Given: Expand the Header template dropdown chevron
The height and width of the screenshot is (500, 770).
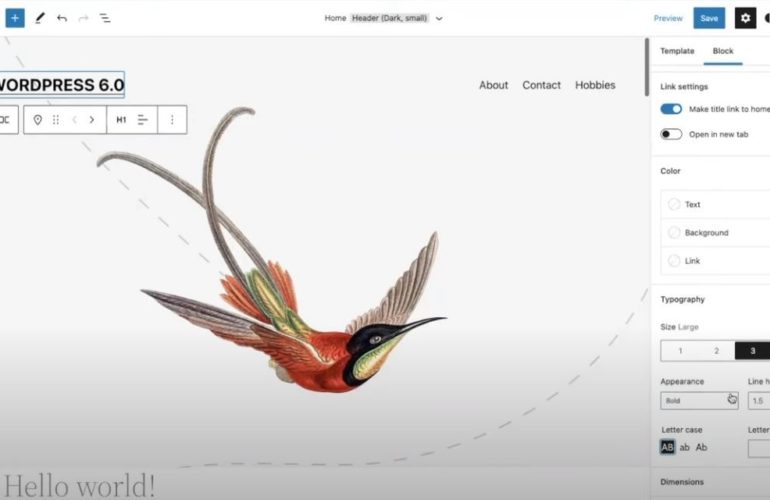Looking at the screenshot, I should click(x=439, y=19).
